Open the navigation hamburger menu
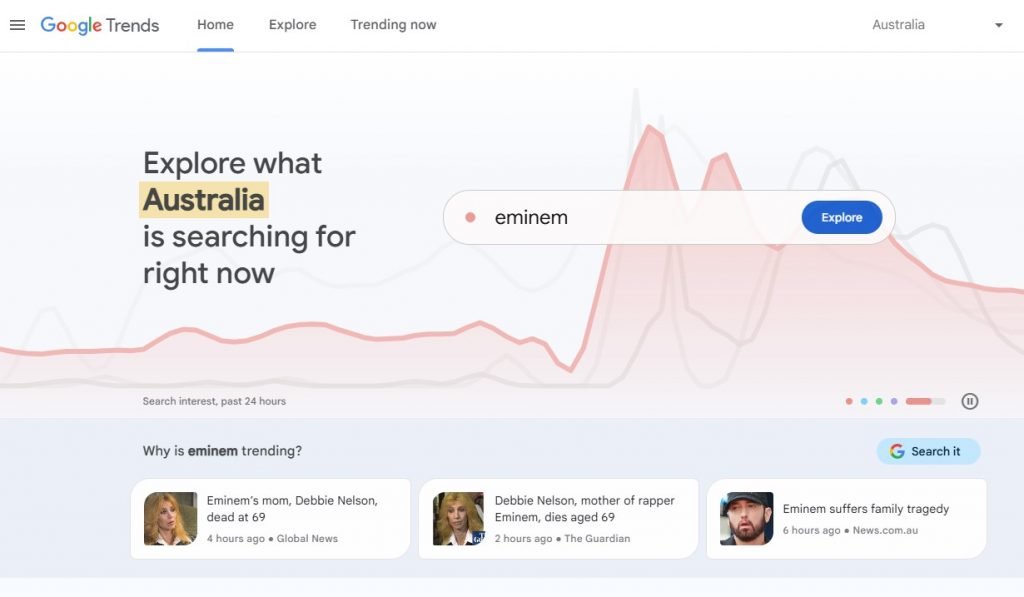 pos(17,25)
